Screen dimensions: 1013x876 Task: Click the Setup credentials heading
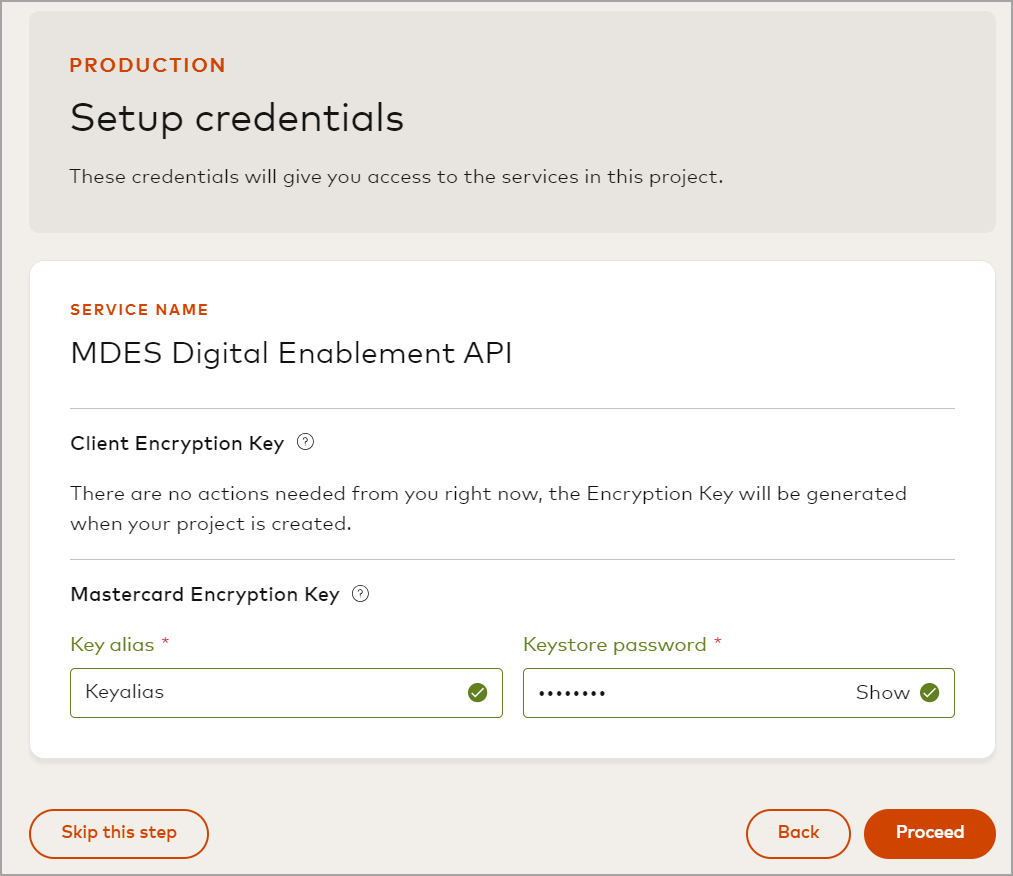(x=237, y=118)
